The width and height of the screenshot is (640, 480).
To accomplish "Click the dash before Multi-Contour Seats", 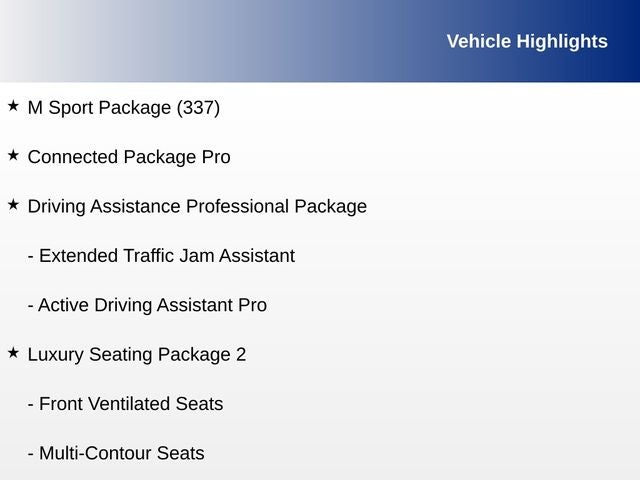I will (31, 454).
